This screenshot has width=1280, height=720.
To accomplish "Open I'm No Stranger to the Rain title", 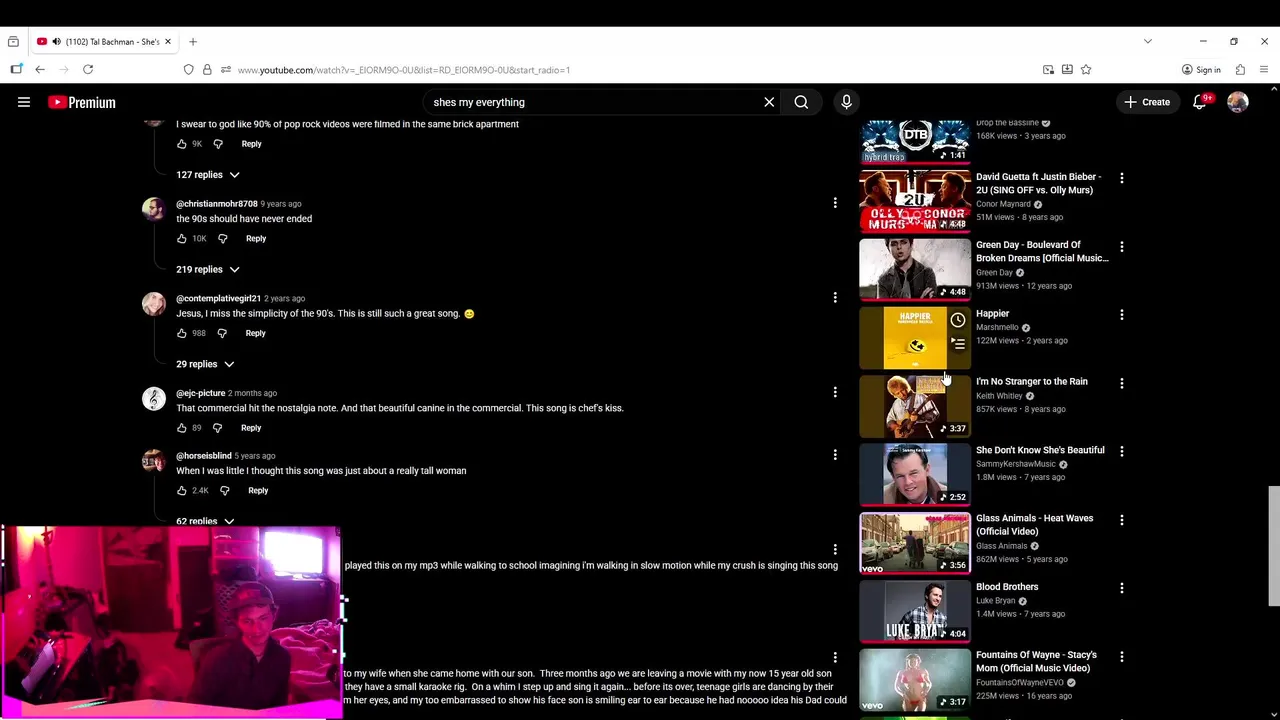I will (x=1031, y=382).
